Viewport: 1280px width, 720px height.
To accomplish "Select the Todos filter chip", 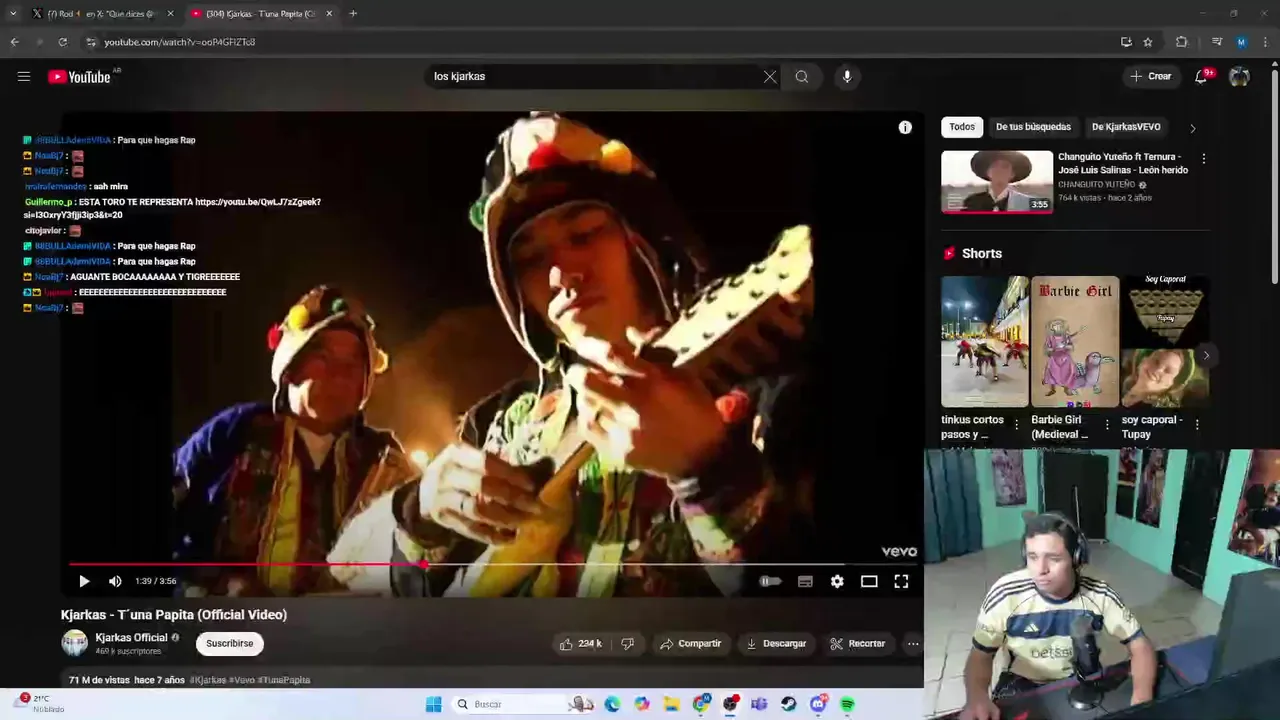I will [x=962, y=127].
